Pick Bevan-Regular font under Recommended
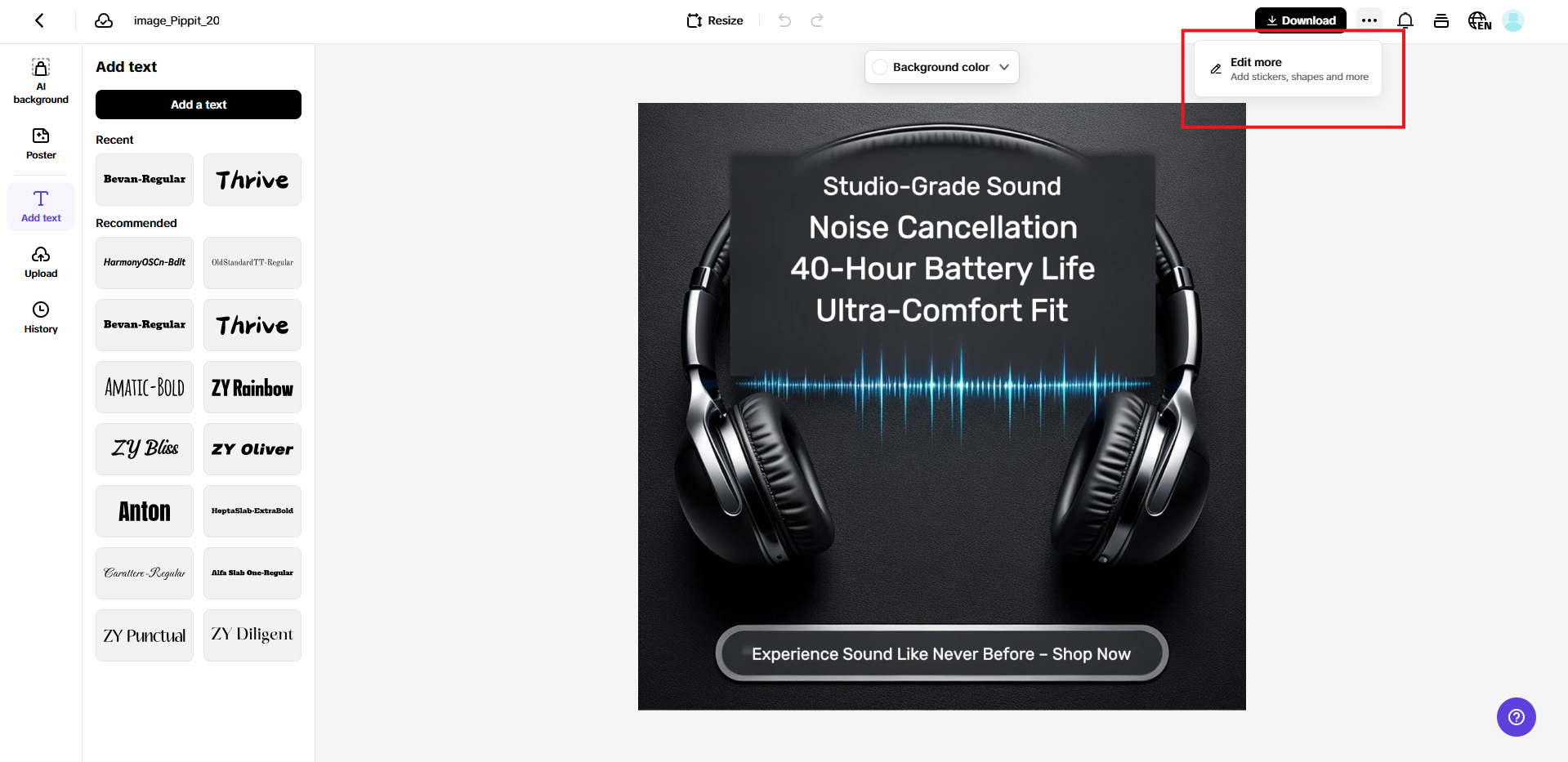 click(x=145, y=325)
